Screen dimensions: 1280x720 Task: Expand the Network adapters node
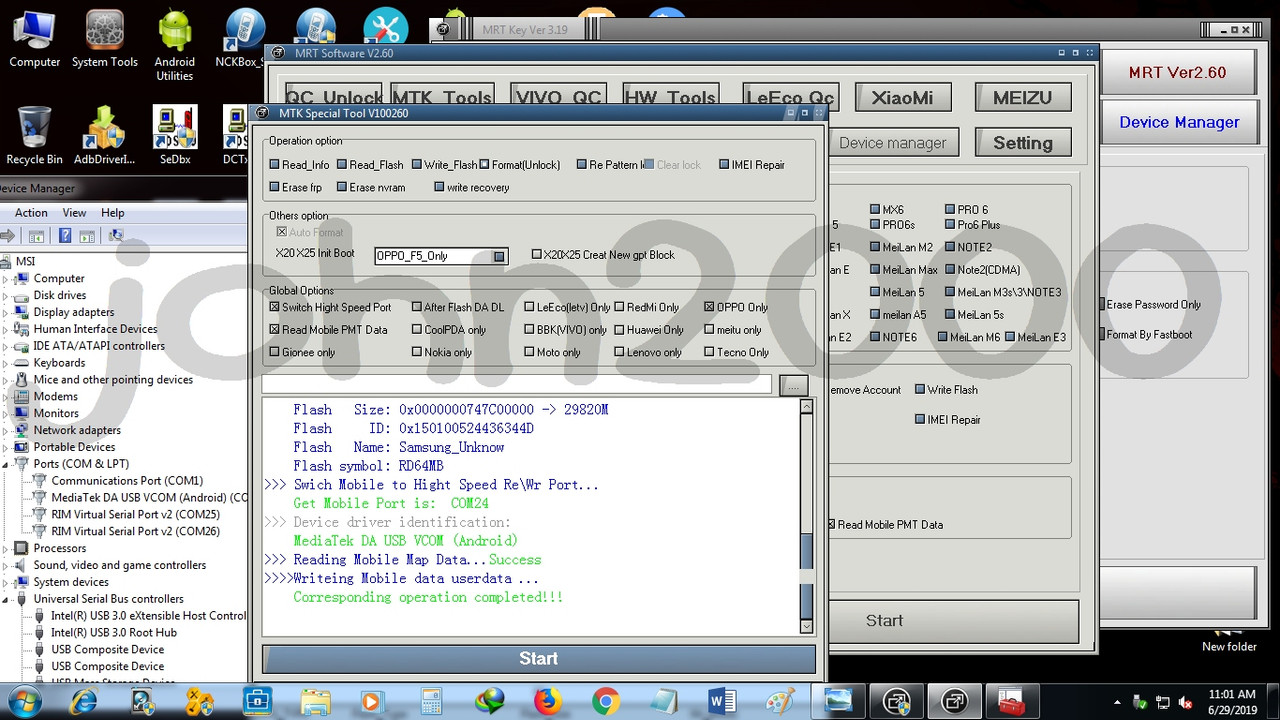click(x=5, y=430)
